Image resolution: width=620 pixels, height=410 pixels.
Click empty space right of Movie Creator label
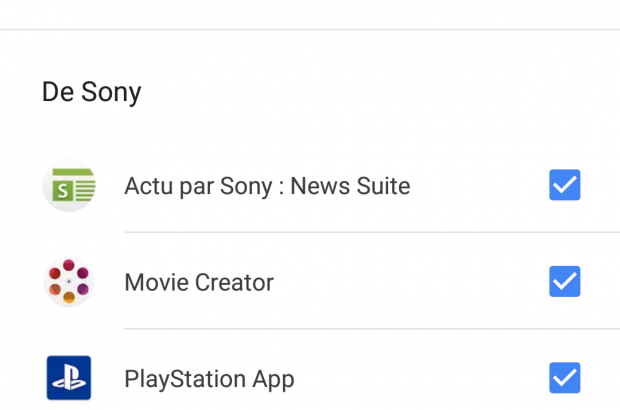tap(410, 283)
